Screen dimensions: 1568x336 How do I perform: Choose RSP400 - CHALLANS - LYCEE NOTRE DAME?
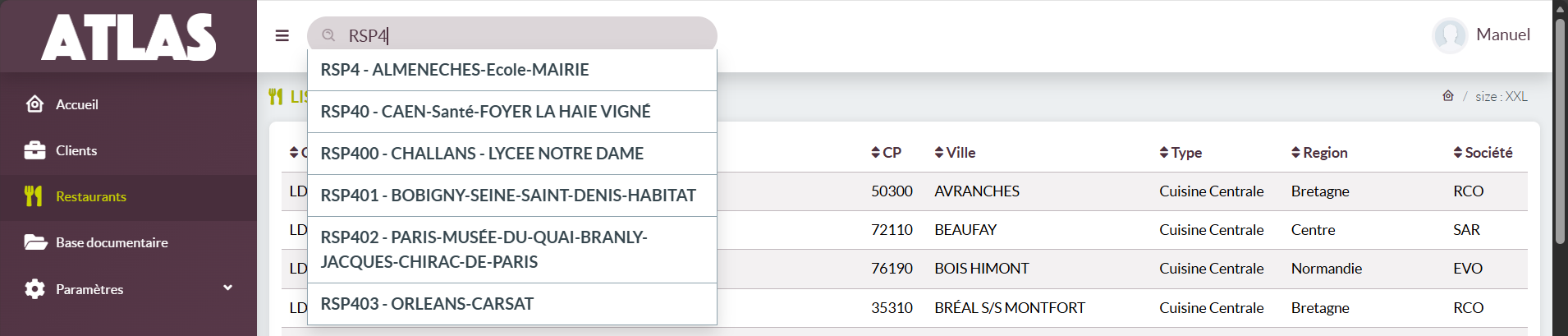482,154
